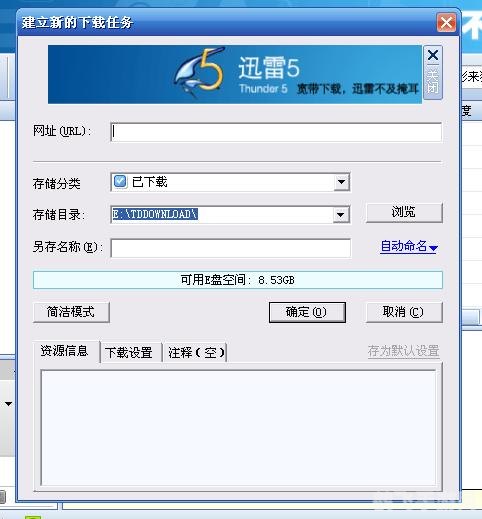Click the selected E:\TDDOWNLOAD\ path text

click(155, 214)
